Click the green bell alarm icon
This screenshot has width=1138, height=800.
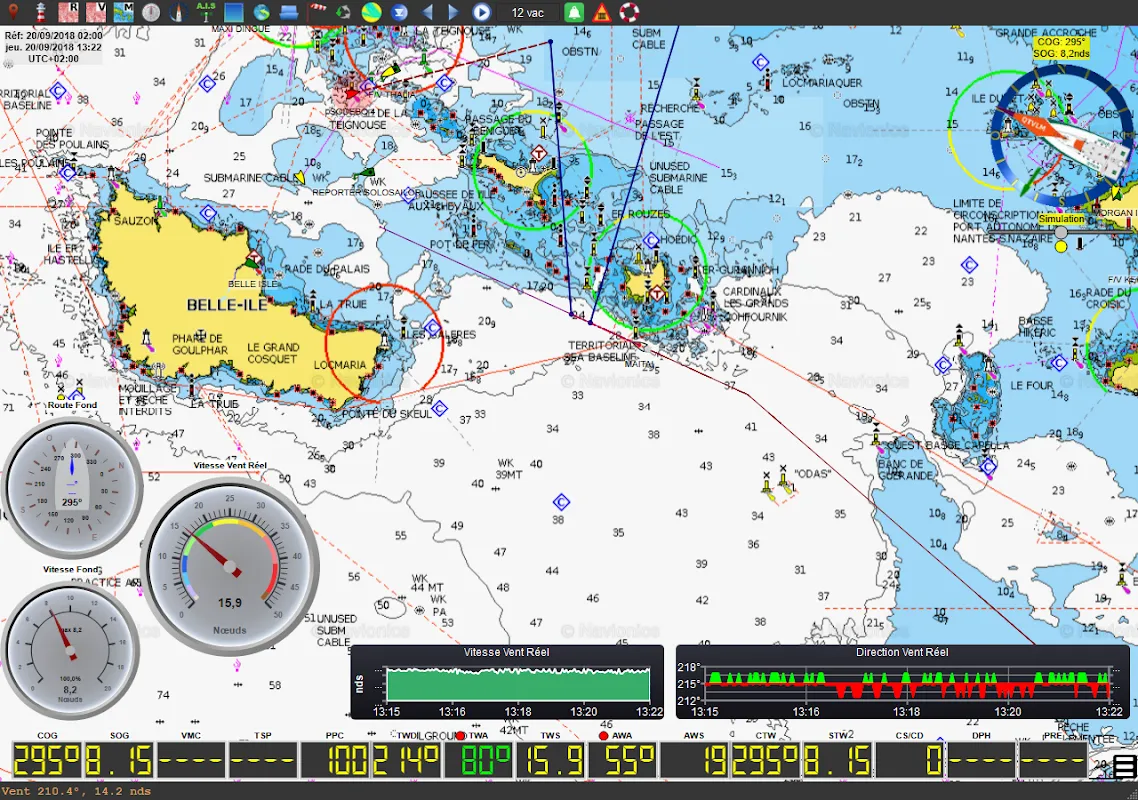point(574,12)
